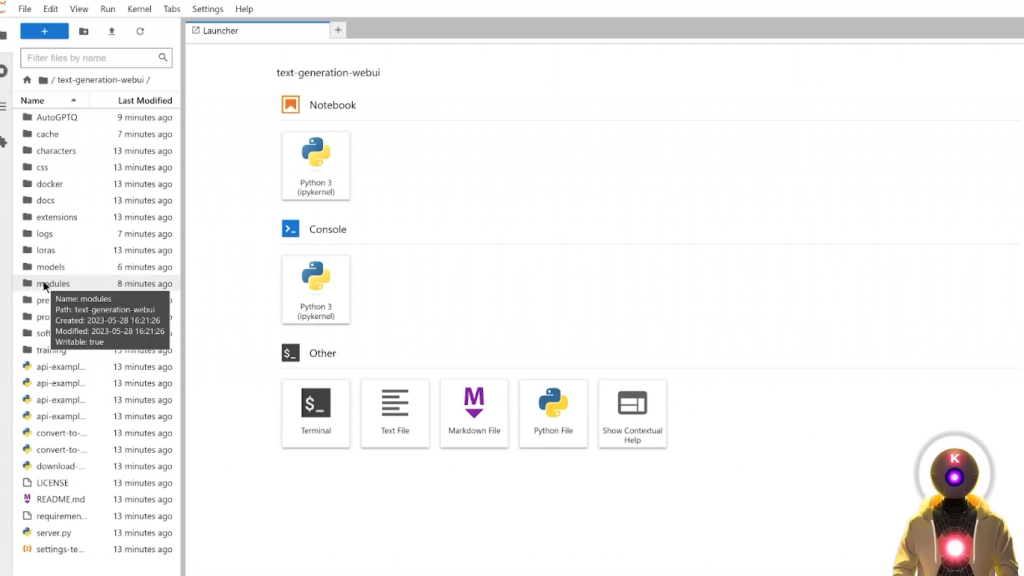Click the 6 minutes ago modified time

[x=145, y=267]
